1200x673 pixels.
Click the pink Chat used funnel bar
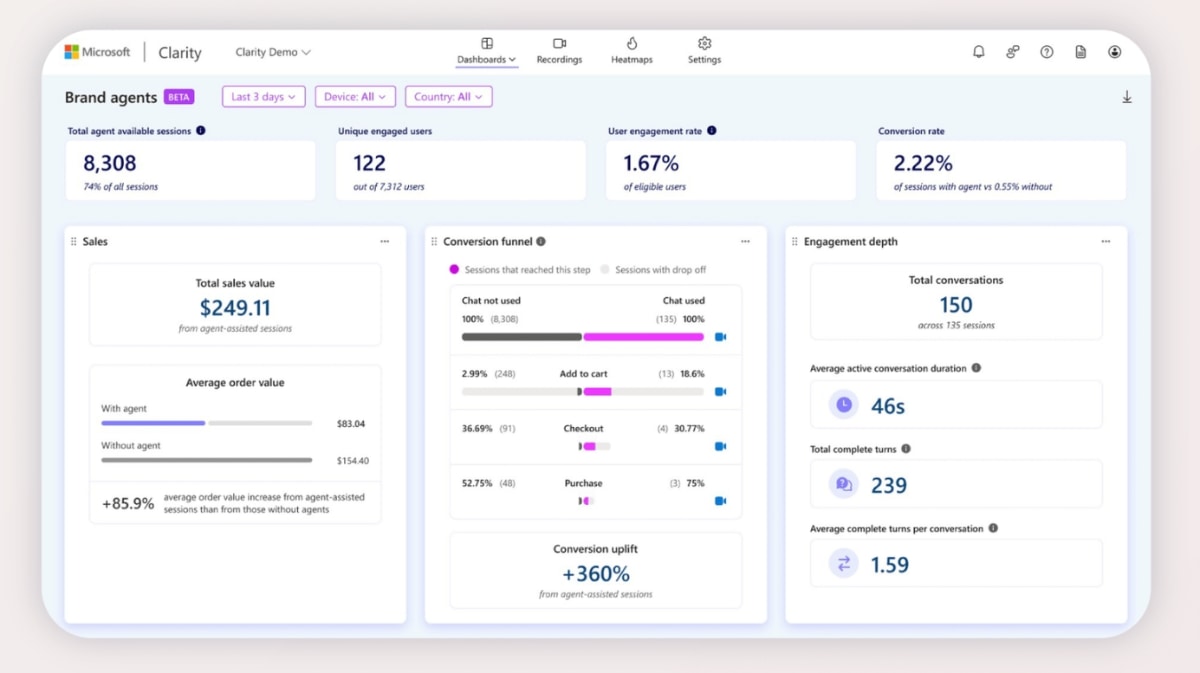pyautogui.click(x=643, y=337)
